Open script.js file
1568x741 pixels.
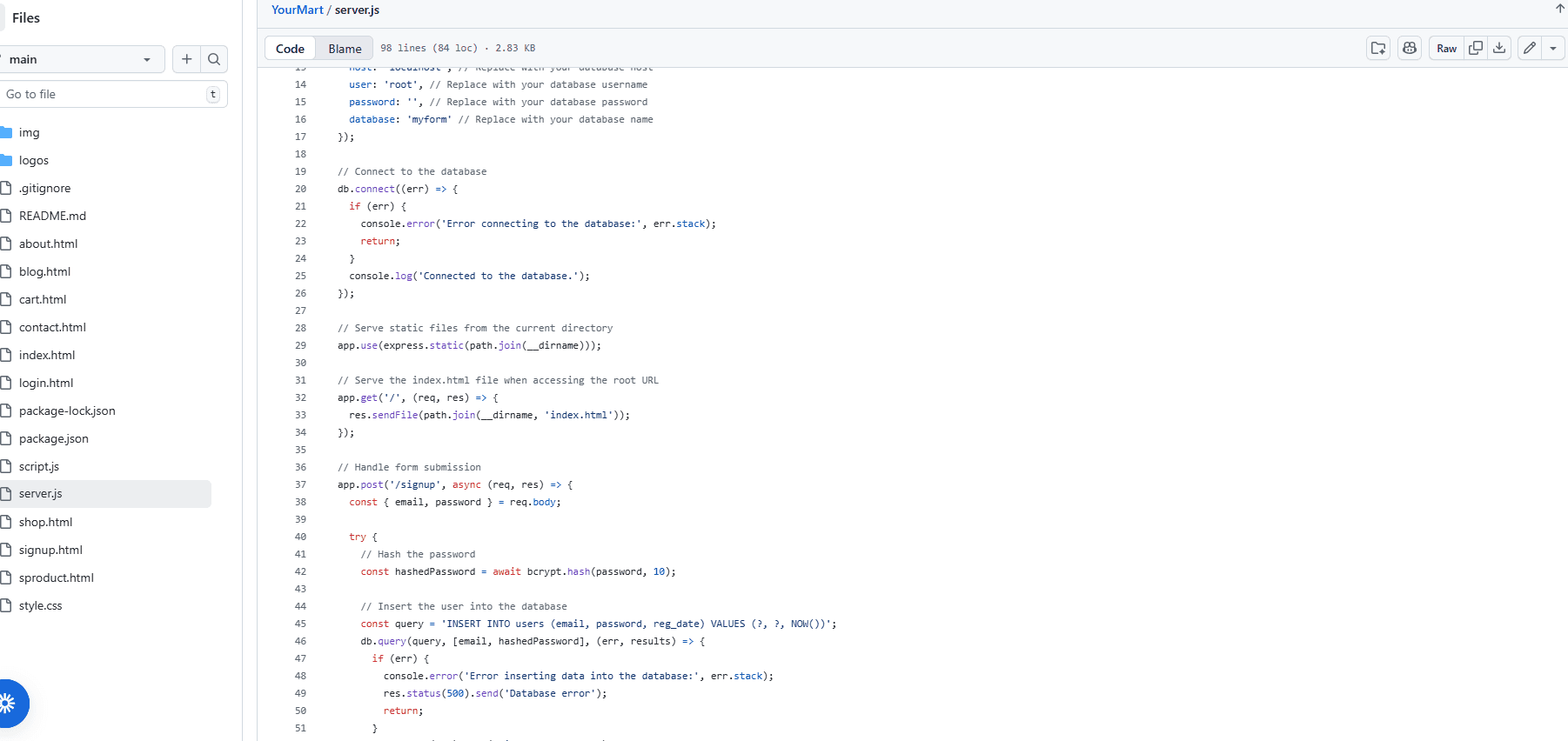pyautogui.click(x=39, y=466)
